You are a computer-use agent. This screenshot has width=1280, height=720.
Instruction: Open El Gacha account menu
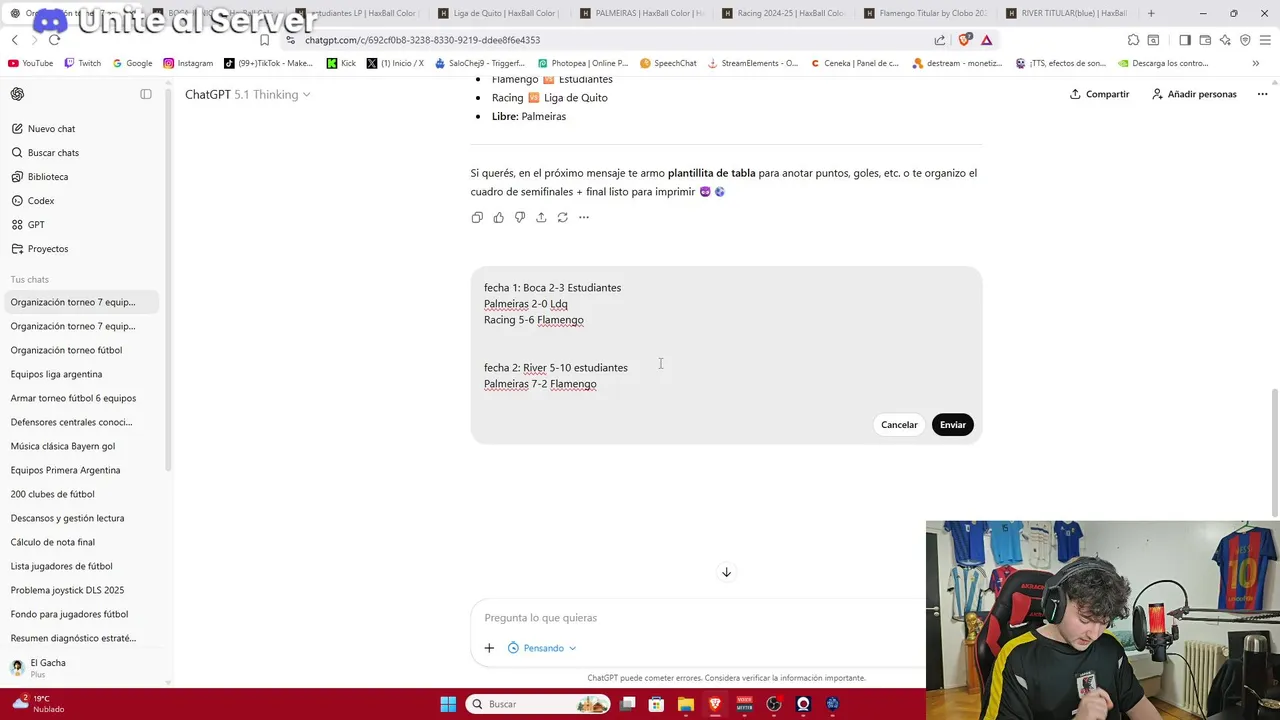click(84, 668)
